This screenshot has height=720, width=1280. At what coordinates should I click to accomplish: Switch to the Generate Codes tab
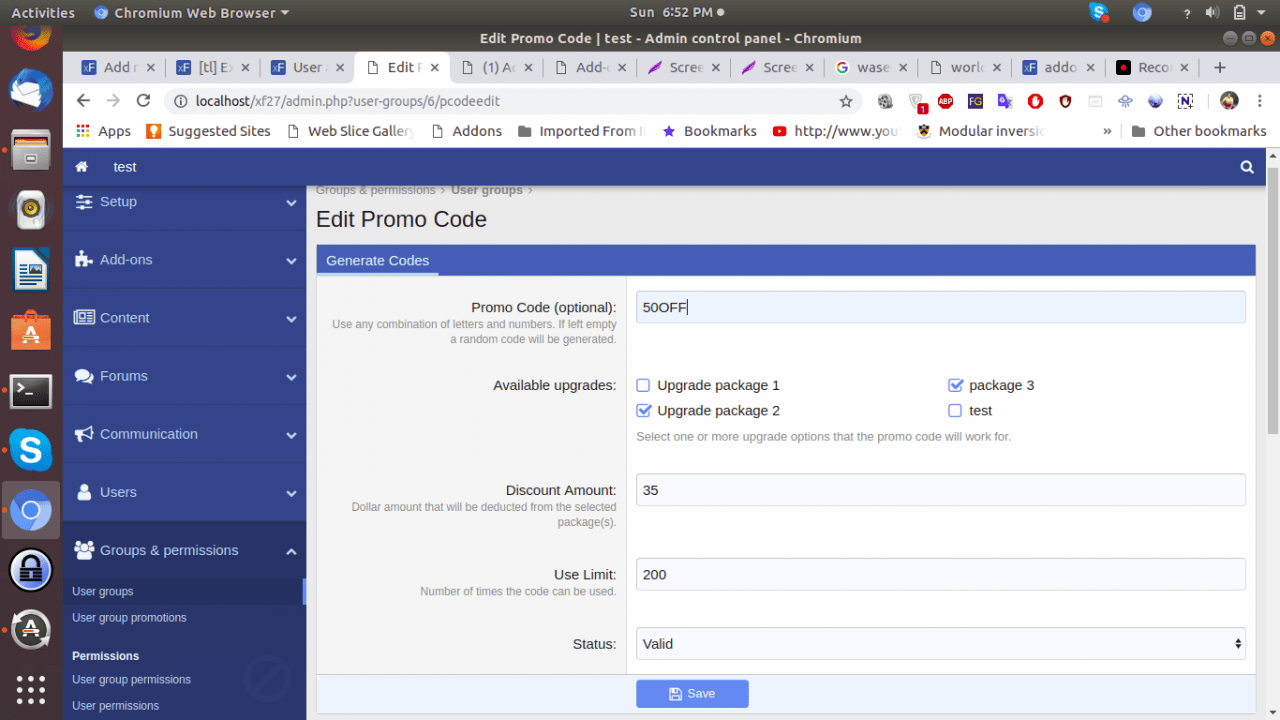tap(377, 261)
